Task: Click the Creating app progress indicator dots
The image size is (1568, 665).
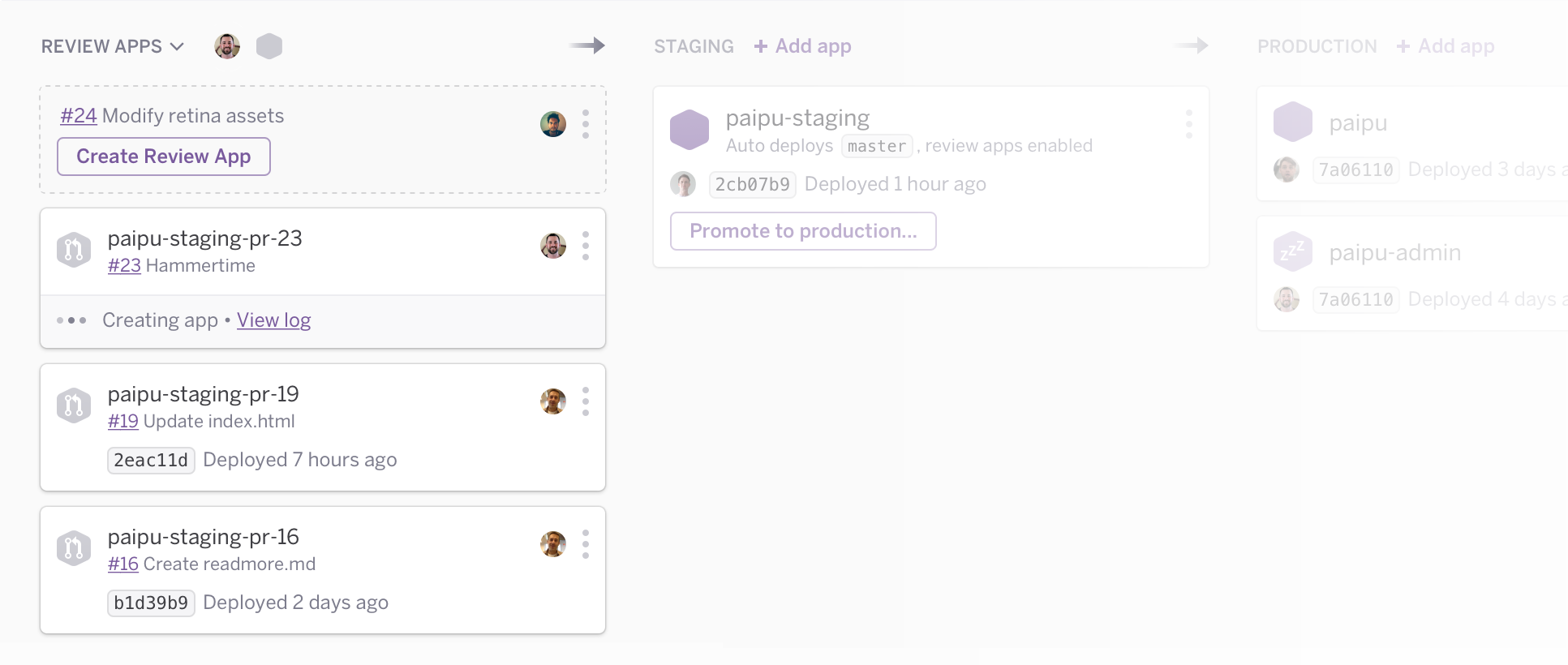Action: [72, 320]
